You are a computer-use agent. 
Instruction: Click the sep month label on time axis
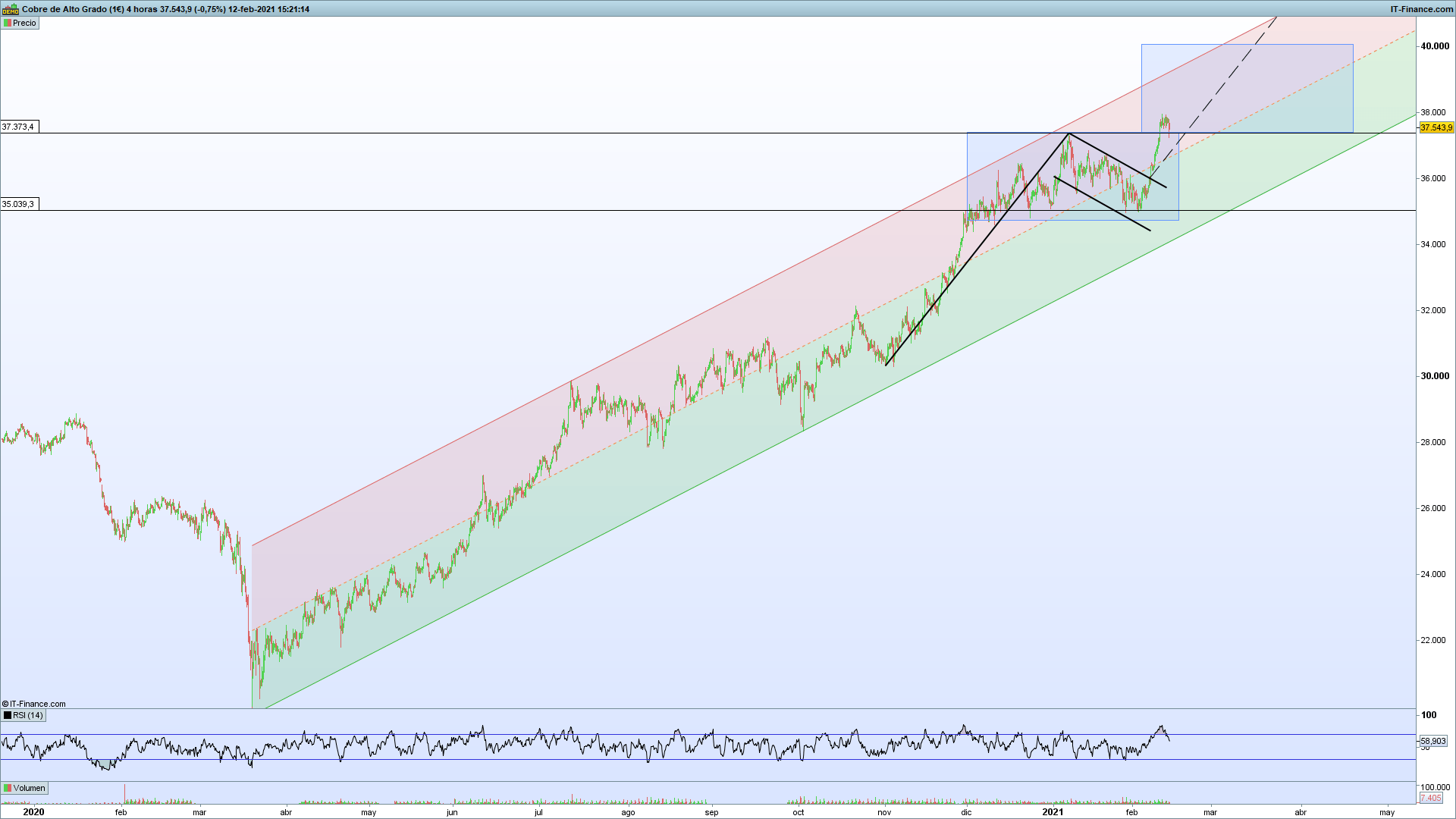711,812
